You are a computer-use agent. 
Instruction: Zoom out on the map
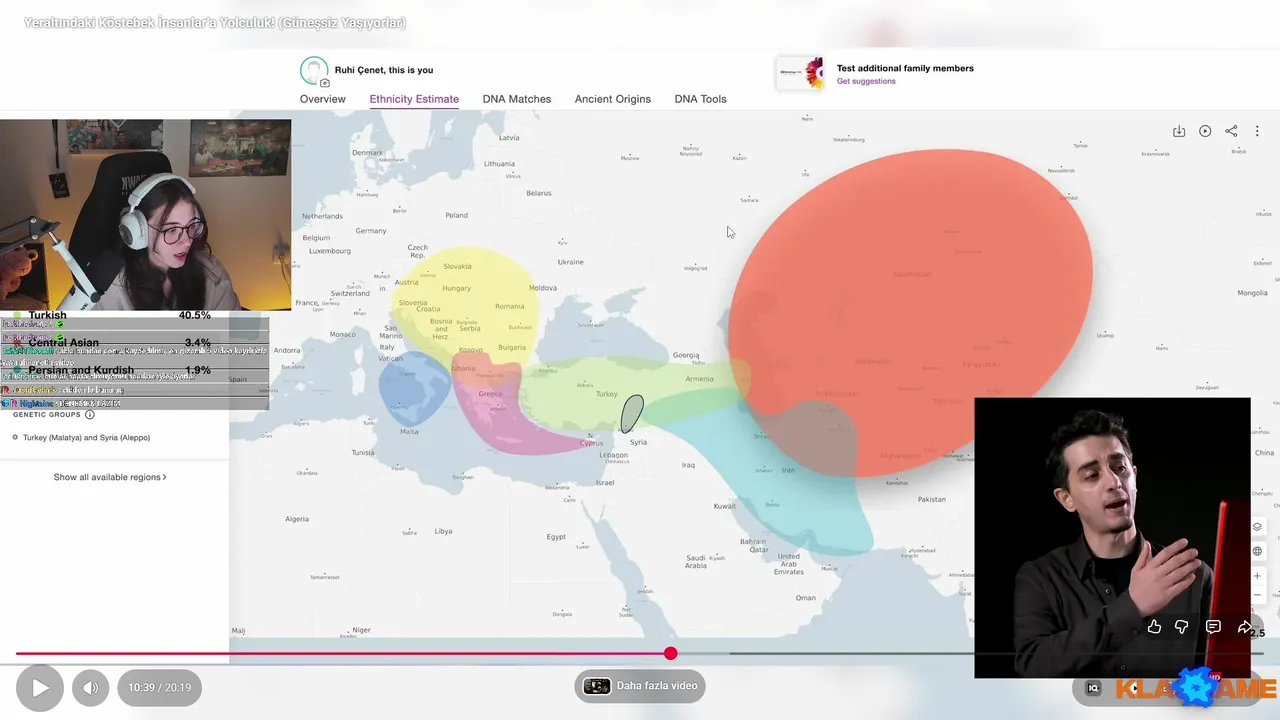pyautogui.click(x=1258, y=595)
